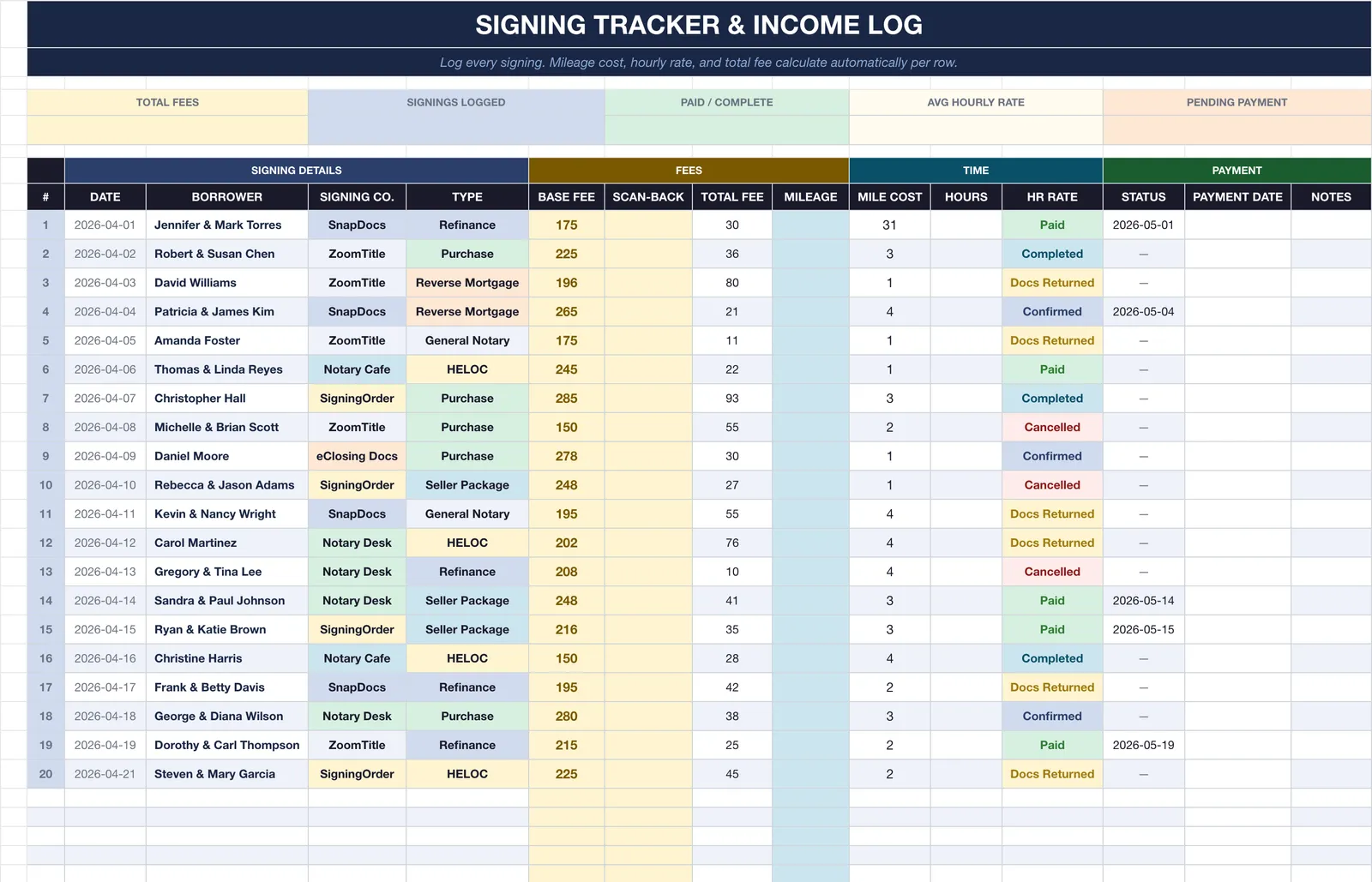Click the PAYMENT group header
Image resolution: width=1372 pixels, height=882 pixels.
1237,171
